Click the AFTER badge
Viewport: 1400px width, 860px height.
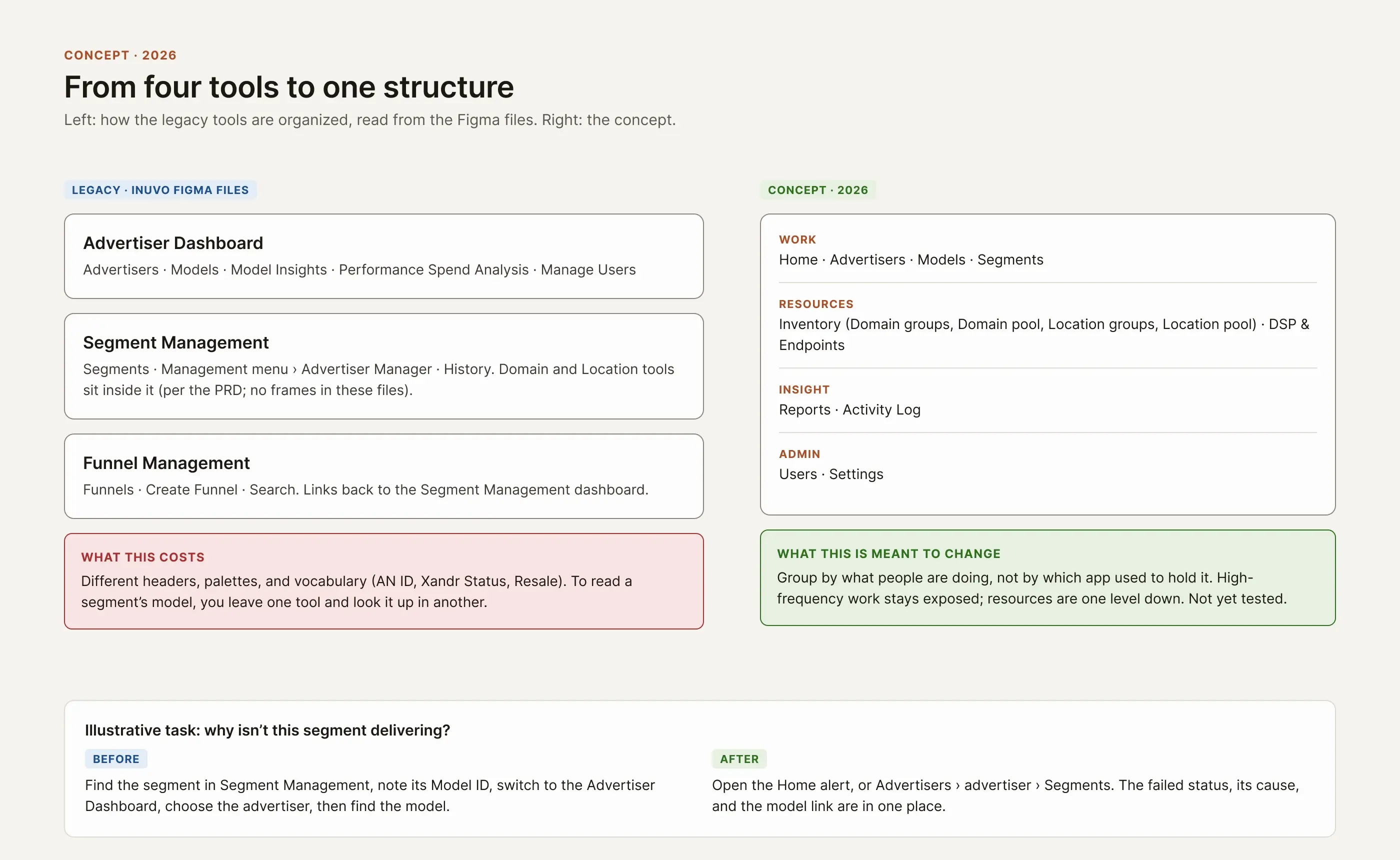click(x=739, y=759)
